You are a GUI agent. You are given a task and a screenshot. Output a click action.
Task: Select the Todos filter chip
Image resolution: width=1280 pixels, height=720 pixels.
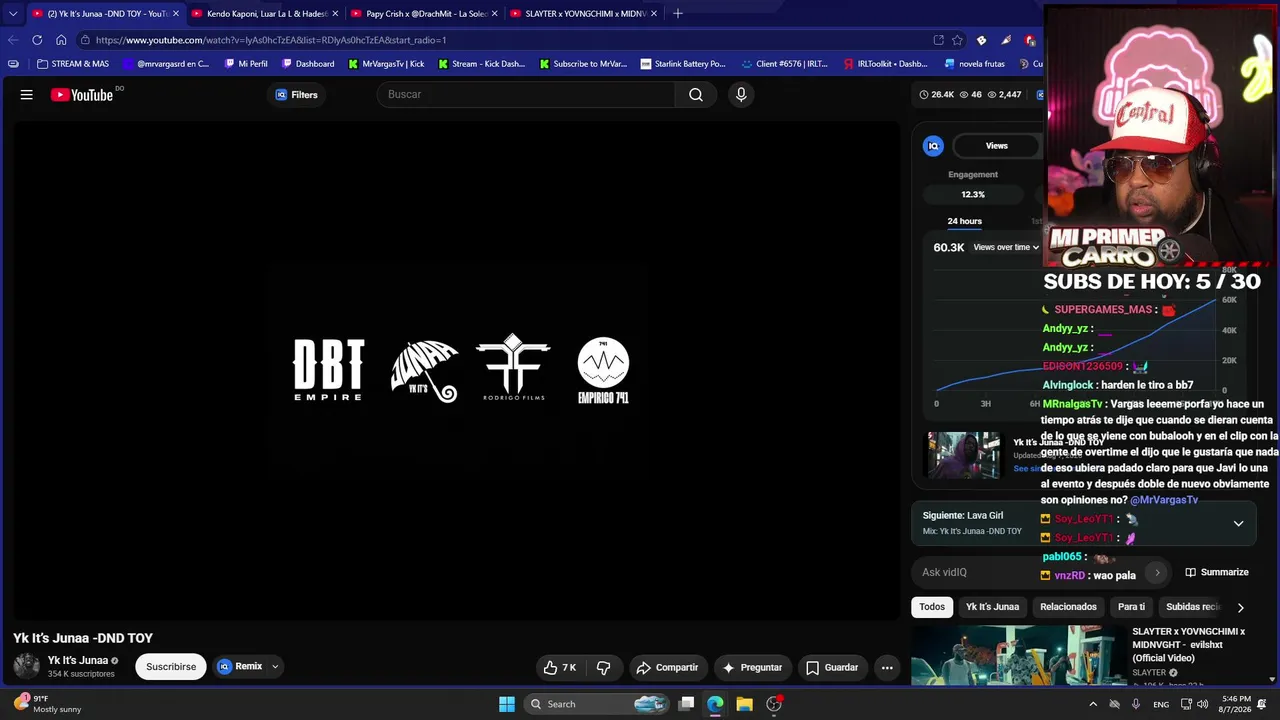coord(932,607)
